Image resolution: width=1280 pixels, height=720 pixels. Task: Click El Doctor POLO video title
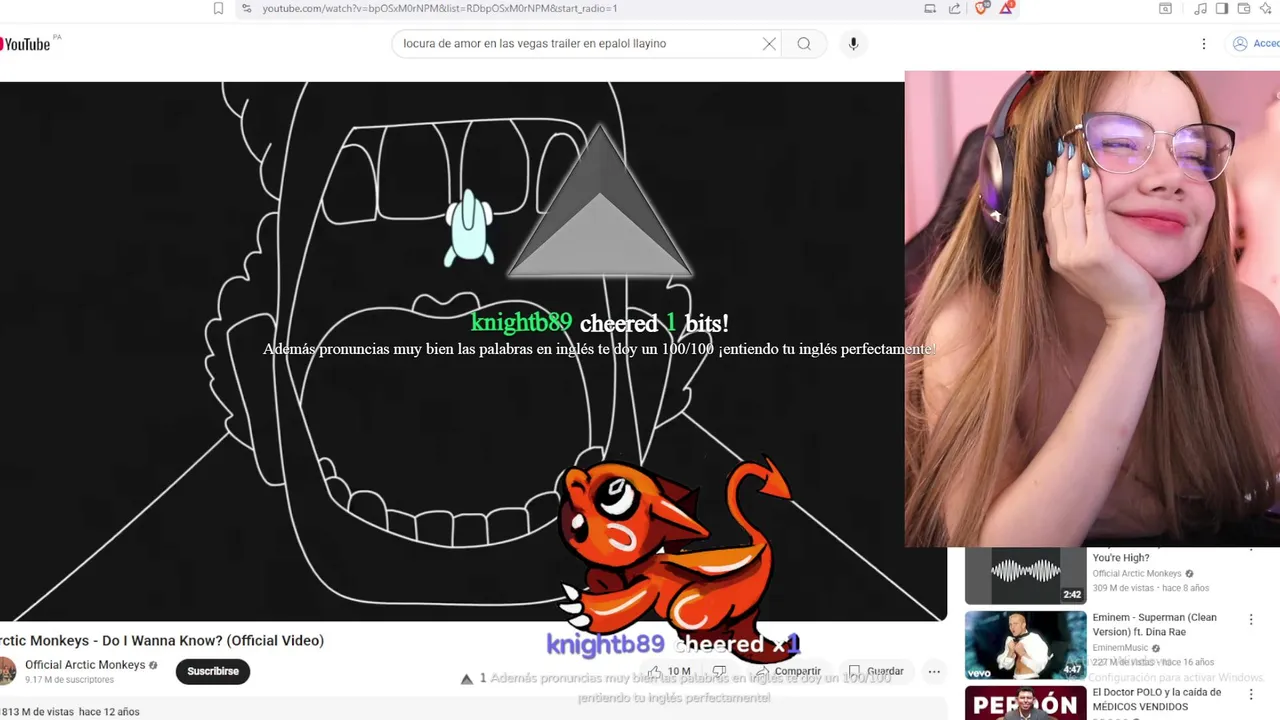tap(1157, 699)
